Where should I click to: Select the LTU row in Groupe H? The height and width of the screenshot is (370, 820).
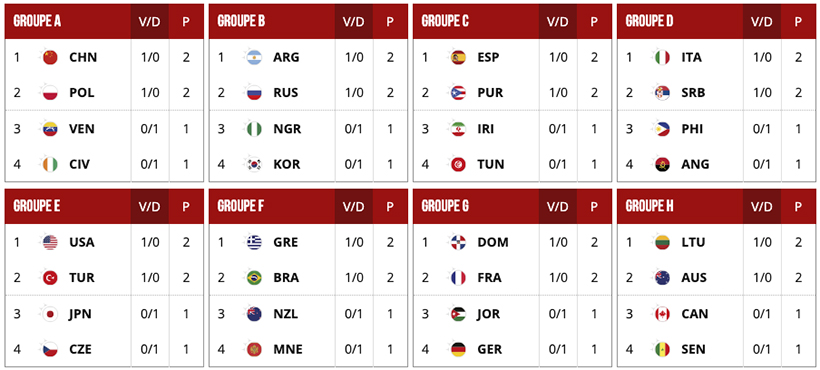click(x=716, y=242)
